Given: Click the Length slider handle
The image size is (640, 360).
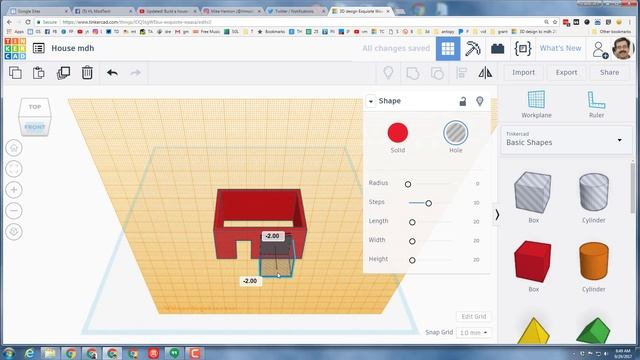Looking at the screenshot, I should 412,222.
